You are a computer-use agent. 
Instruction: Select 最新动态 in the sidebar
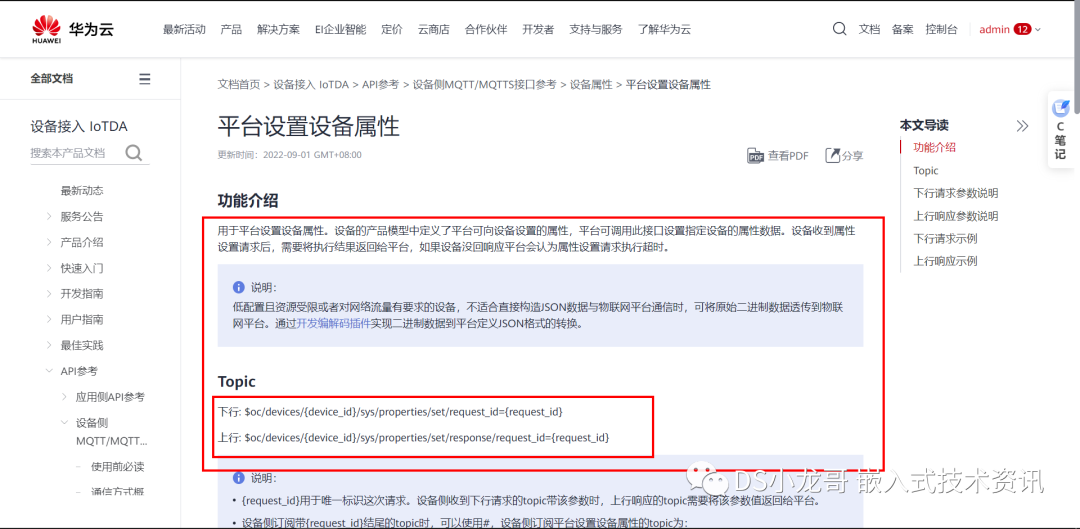(x=82, y=190)
